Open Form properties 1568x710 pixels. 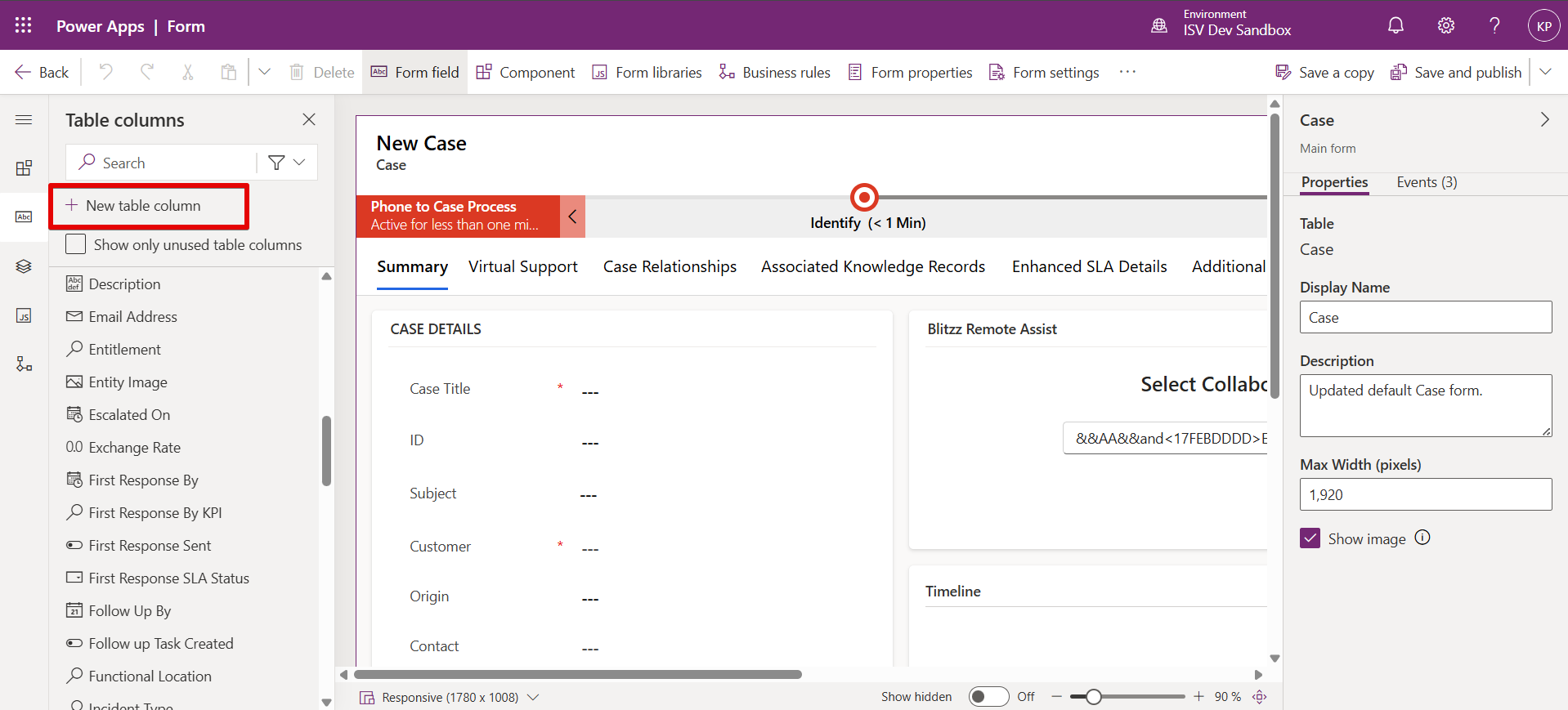(x=910, y=72)
